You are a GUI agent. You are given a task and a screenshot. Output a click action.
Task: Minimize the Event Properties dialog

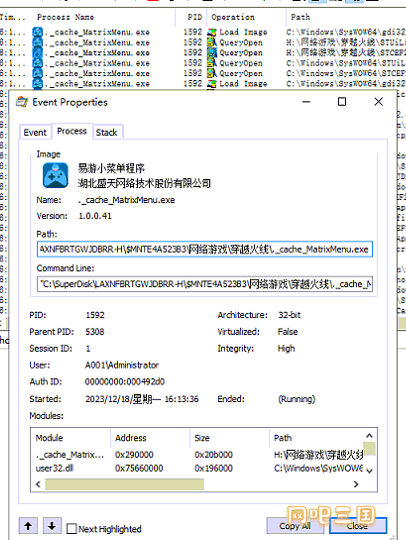pos(306,102)
